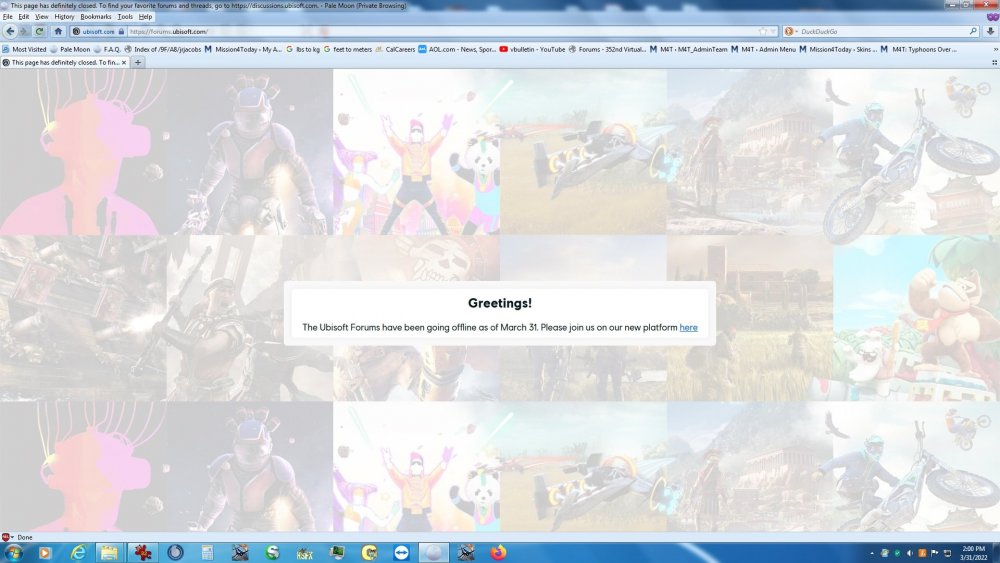Show more bookmarks with the chevron
Viewport: 1000px width, 563px height.
(x=995, y=49)
